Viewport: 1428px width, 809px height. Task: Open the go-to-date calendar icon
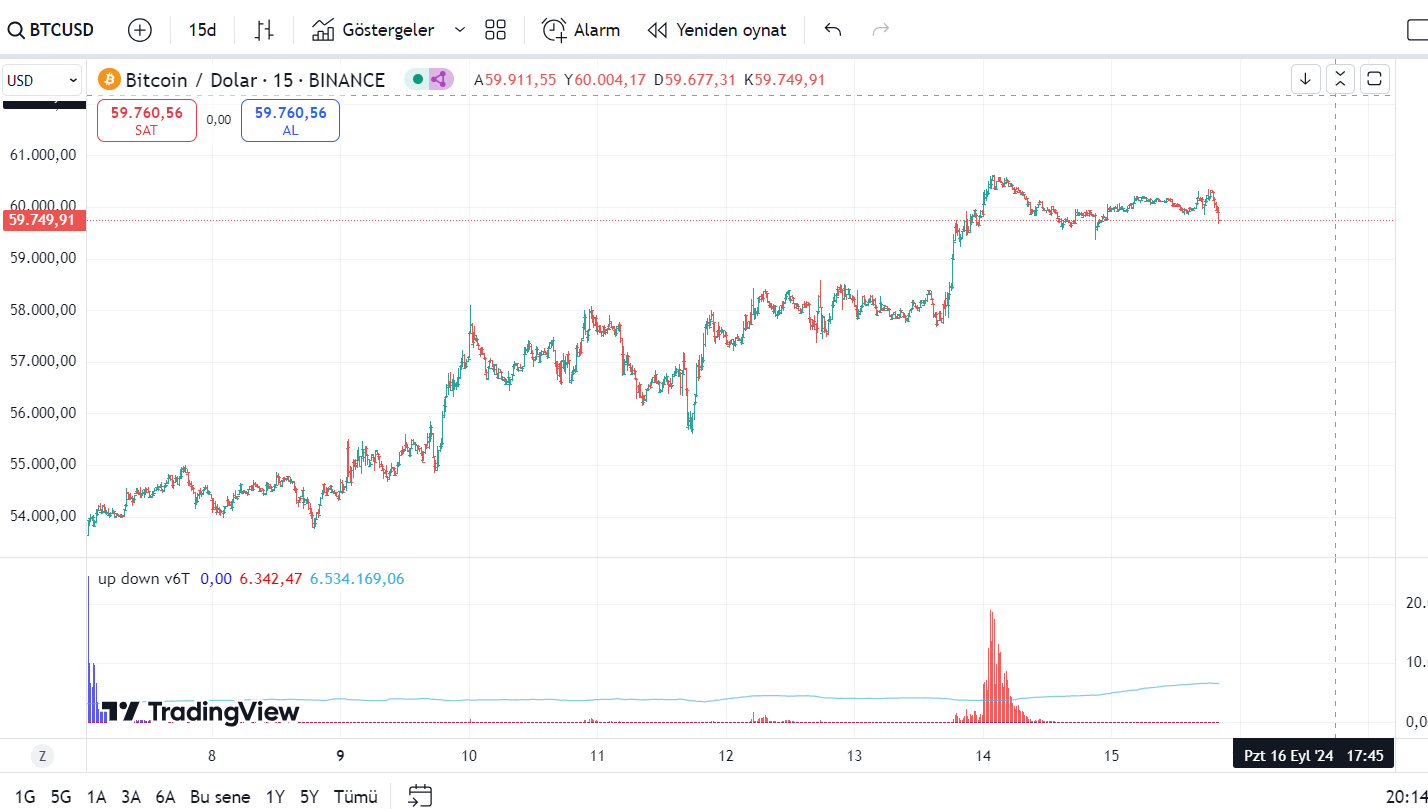[x=420, y=796]
